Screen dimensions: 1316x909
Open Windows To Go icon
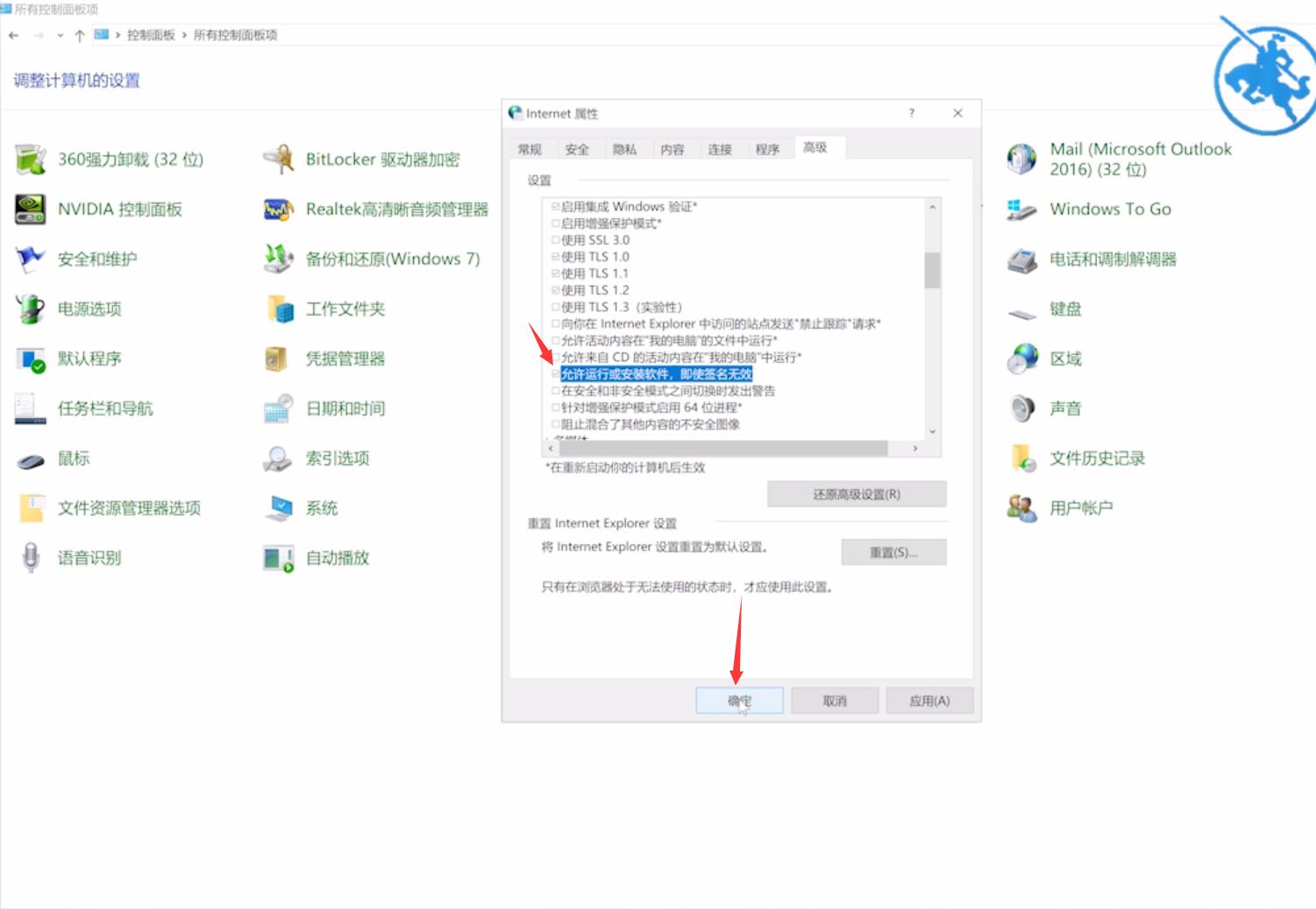1021,209
